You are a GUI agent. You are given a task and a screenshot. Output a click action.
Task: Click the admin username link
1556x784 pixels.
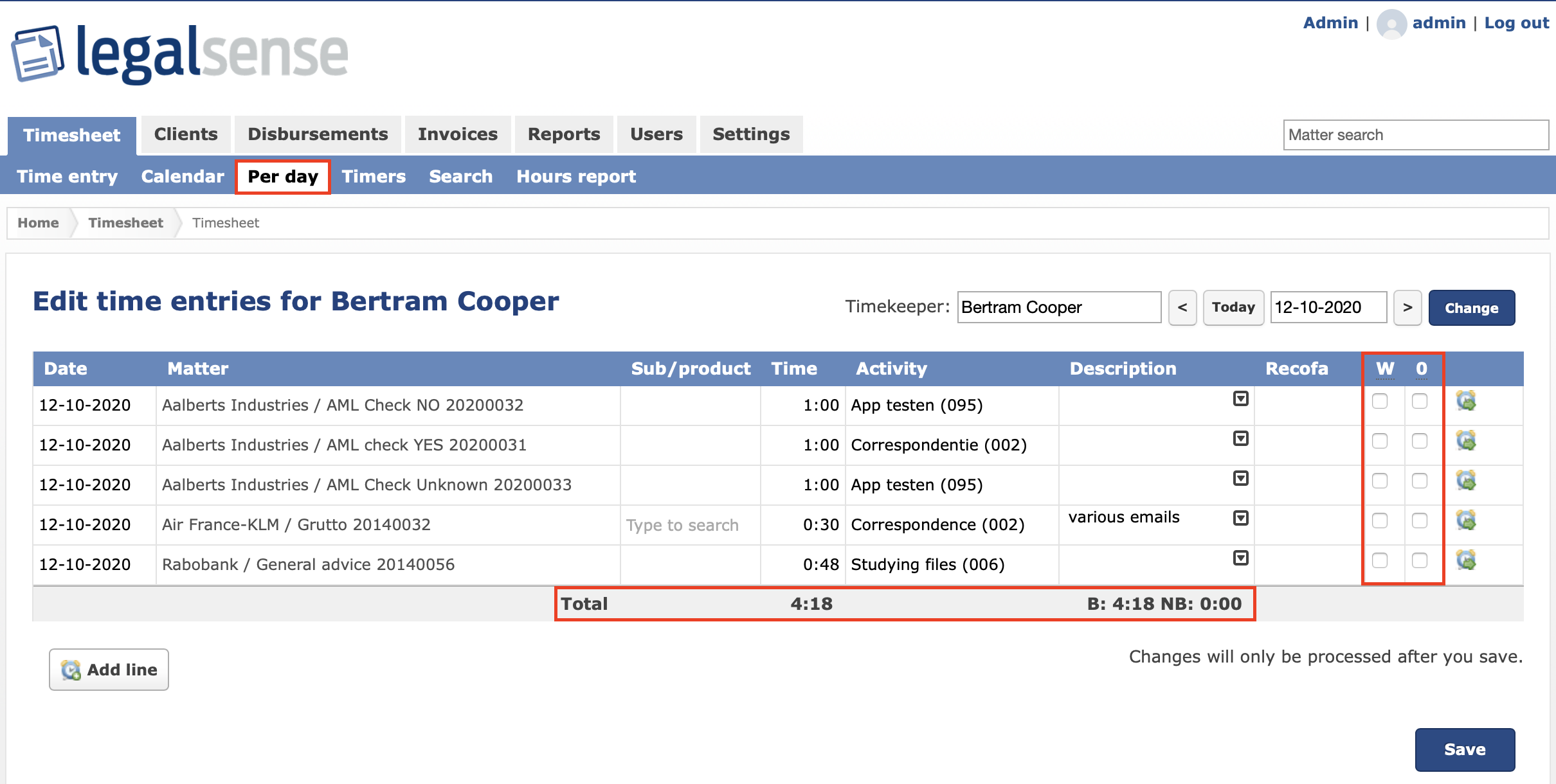tap(1439, 22)
